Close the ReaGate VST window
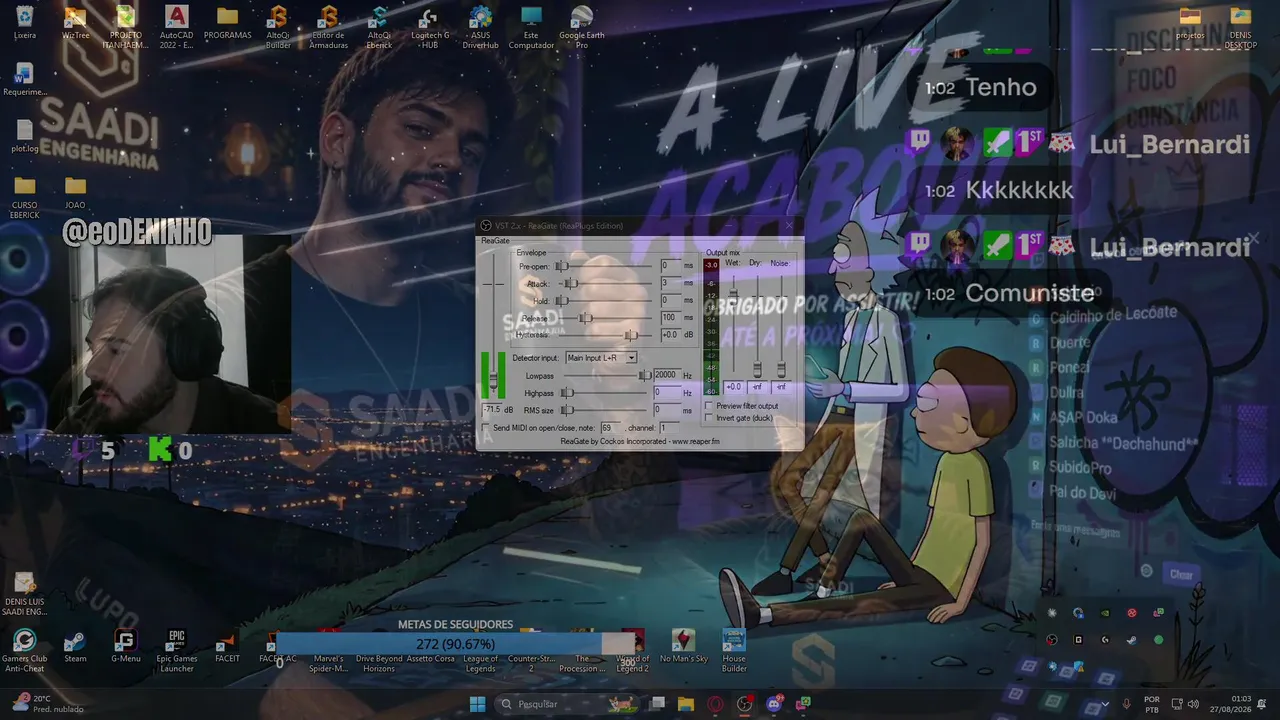 click(x=790, y=226)
